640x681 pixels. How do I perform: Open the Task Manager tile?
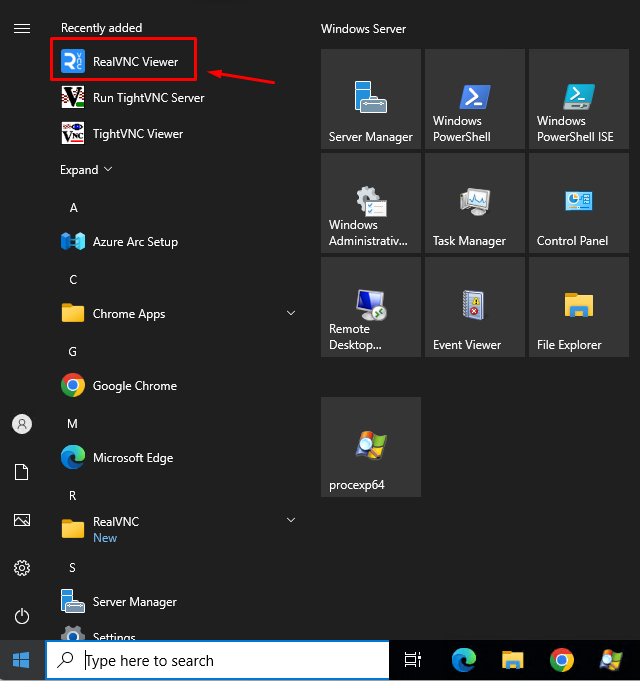coord(474,203)
